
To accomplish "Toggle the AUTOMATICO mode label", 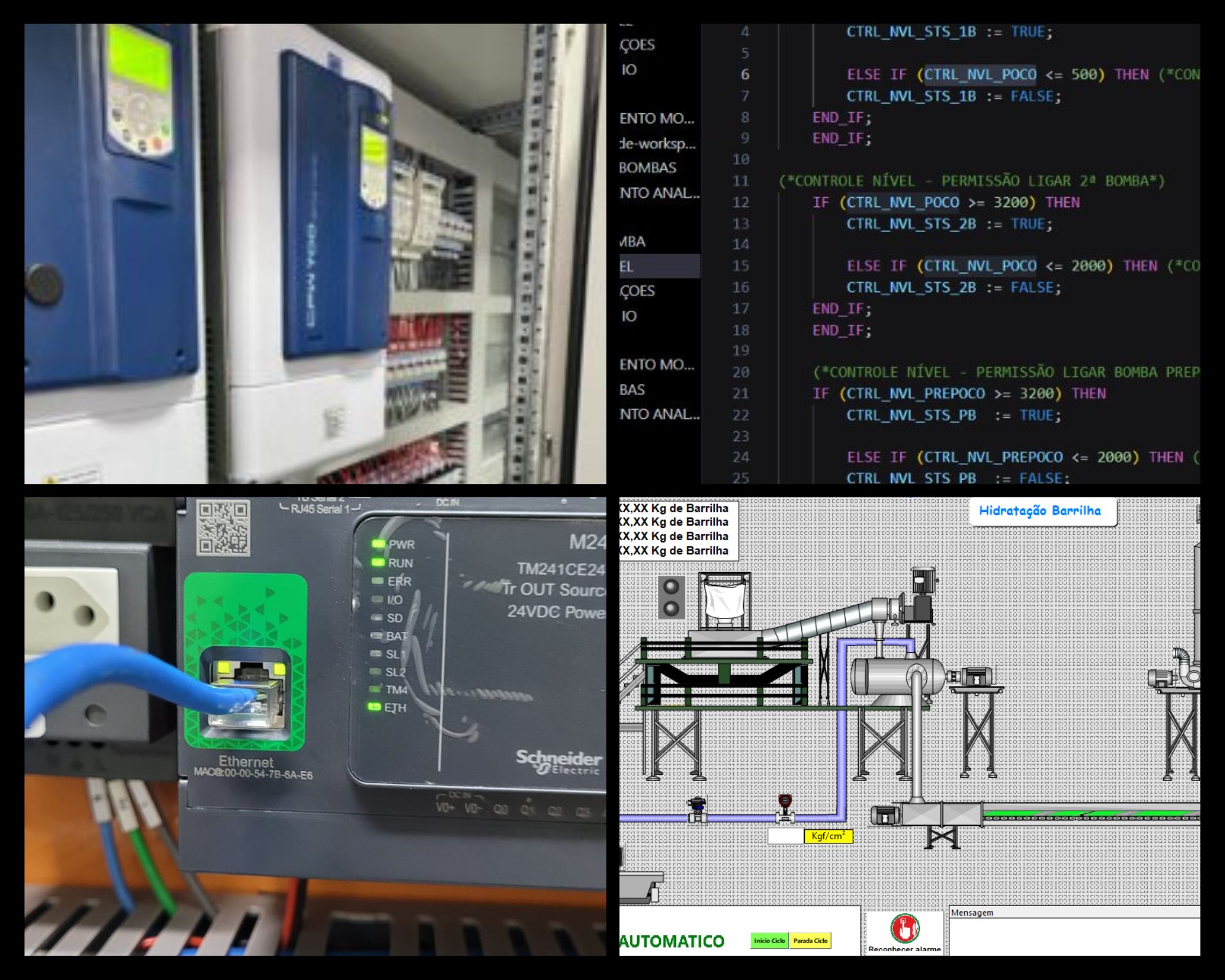I will tap(672, 941).
